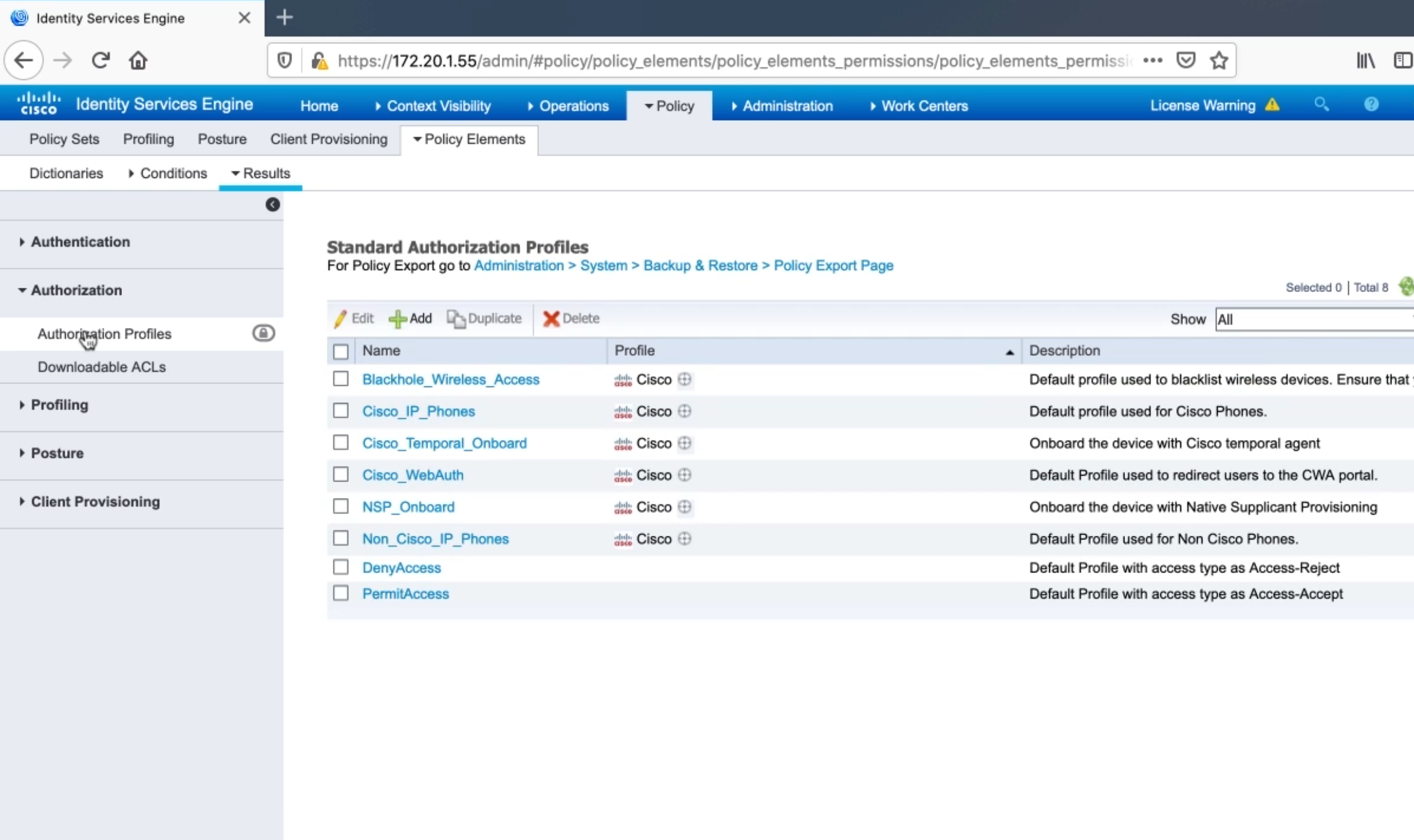This screenshot has width=1414, height=840.
Task: Click the info icon in Cisco_WebAuth row
Action: (685, 475)
